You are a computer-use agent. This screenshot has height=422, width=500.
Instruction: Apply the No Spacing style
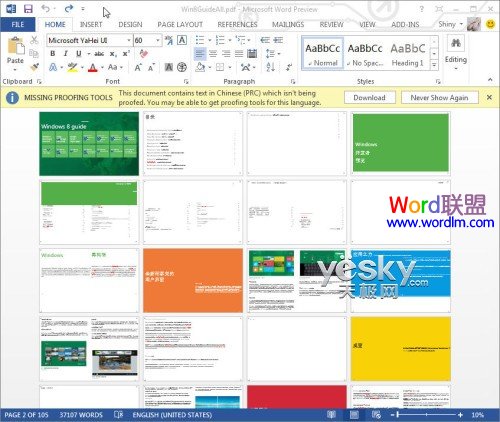pyautogui.click(x=365, y=54)
